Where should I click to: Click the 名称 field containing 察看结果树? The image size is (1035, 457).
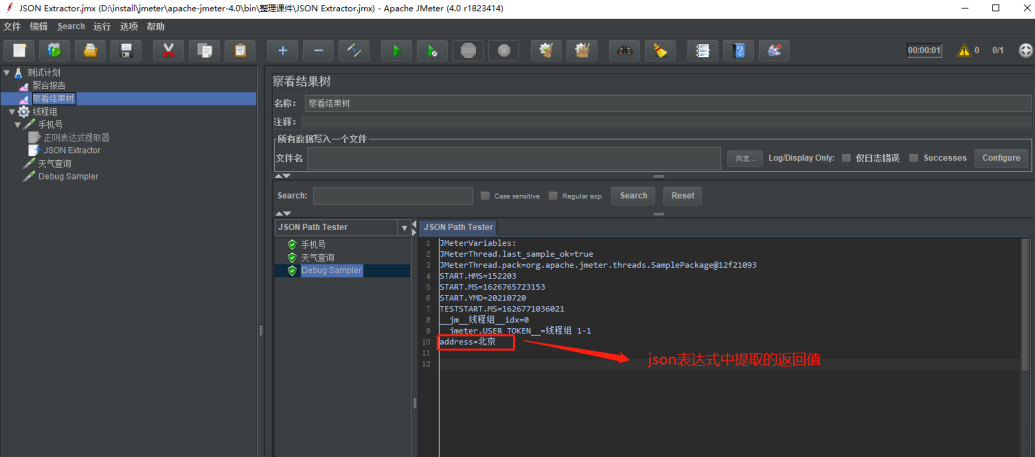[x=668, y=104]
